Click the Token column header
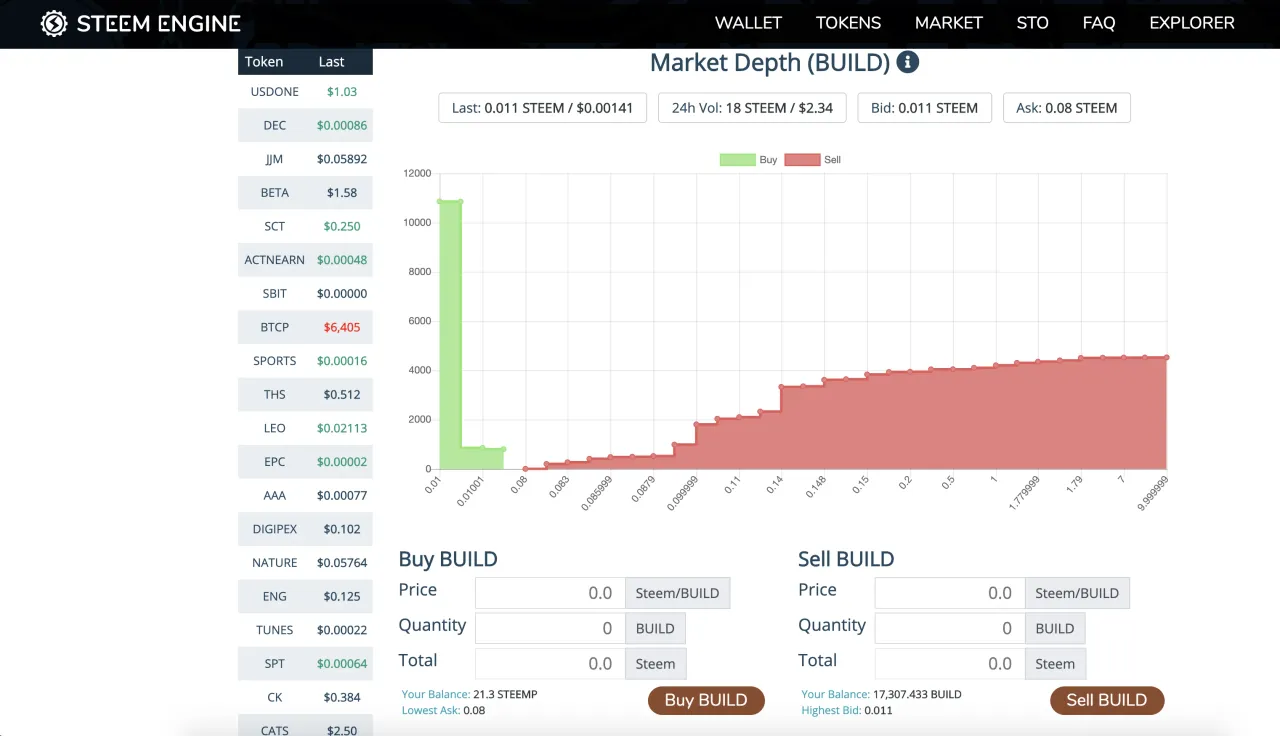 coord(264,62)
